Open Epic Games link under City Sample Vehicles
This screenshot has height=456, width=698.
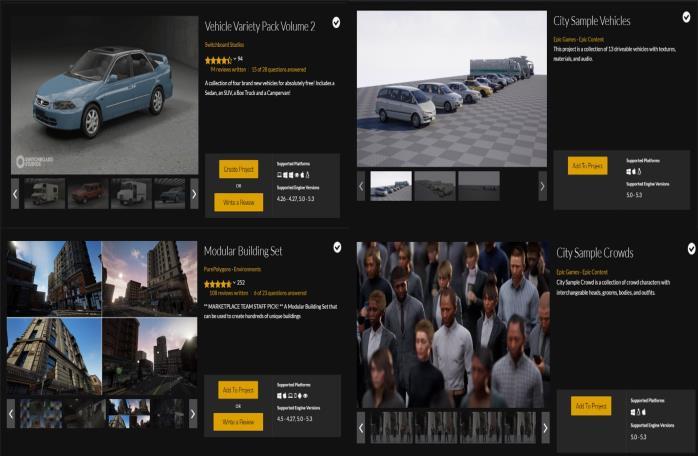point(566,40)
